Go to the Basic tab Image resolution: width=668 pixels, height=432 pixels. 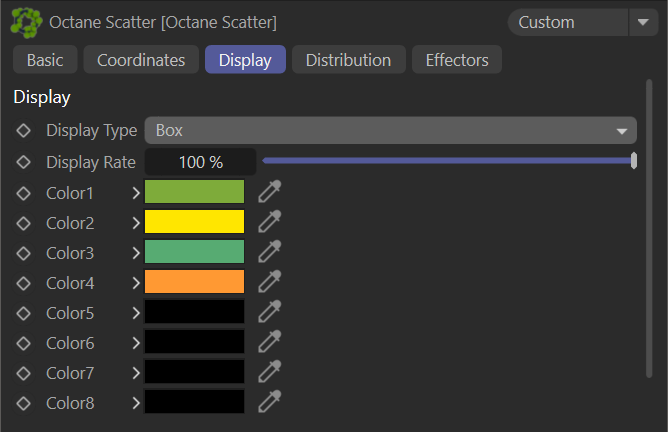click(44, 60)
